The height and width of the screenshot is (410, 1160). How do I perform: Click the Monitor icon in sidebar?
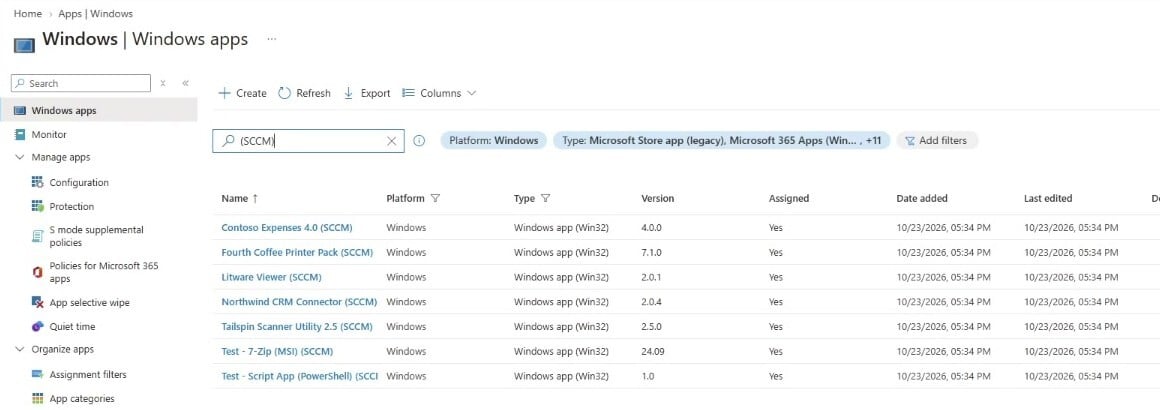(20, 135)
